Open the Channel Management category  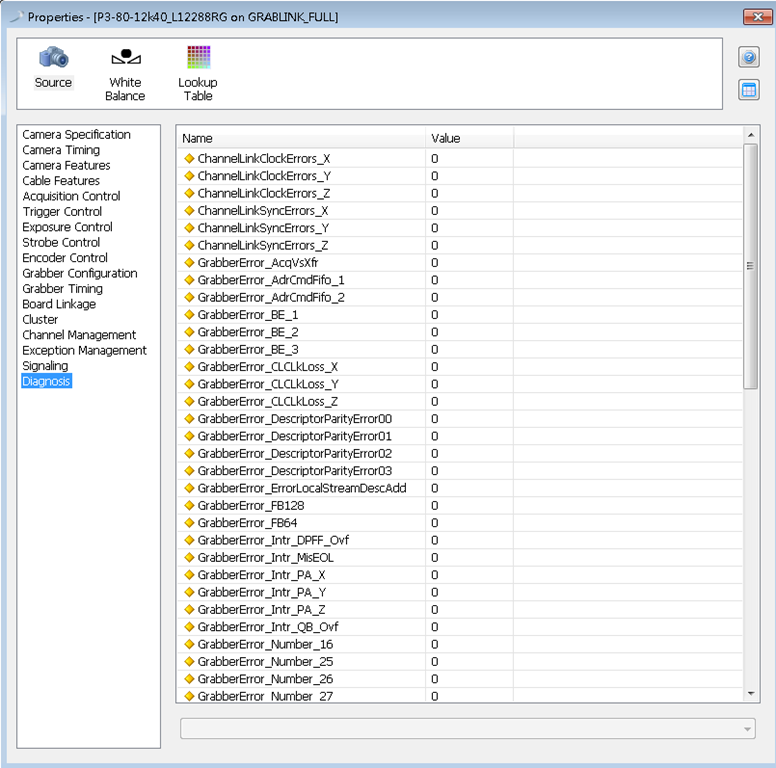tap(79, 335)
